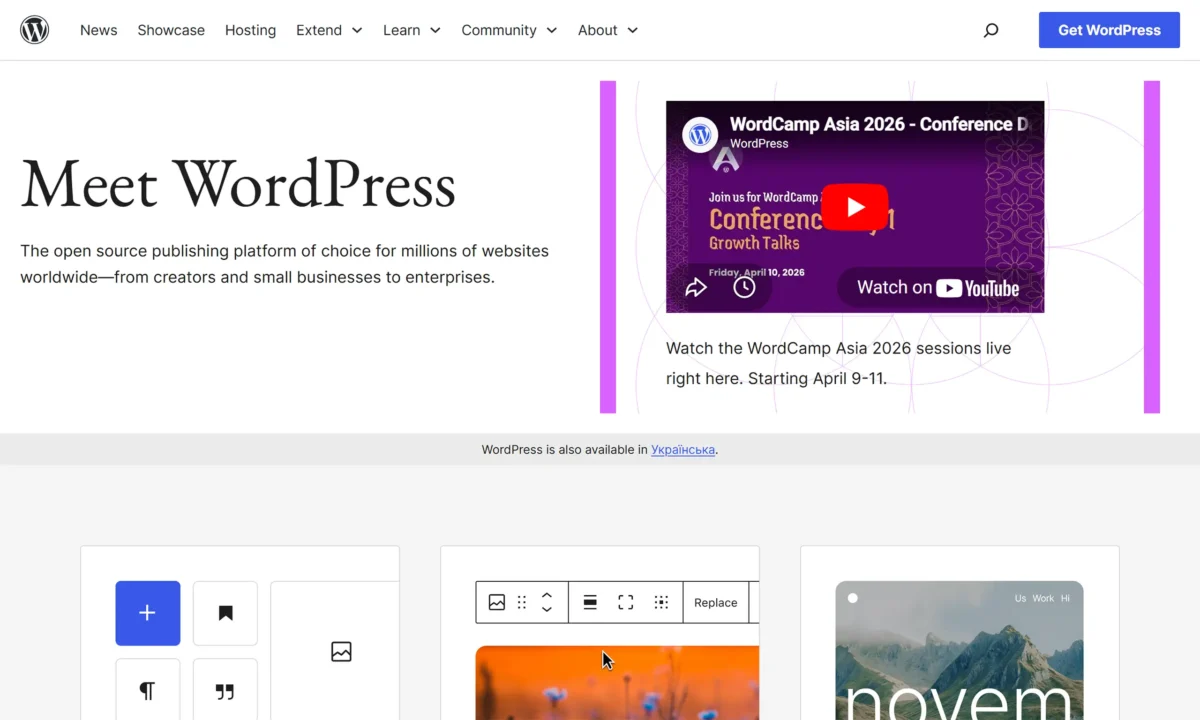Expand the Learn menu
The height and width of the screenshot is (720, 1200).
(x=412, y=30)
